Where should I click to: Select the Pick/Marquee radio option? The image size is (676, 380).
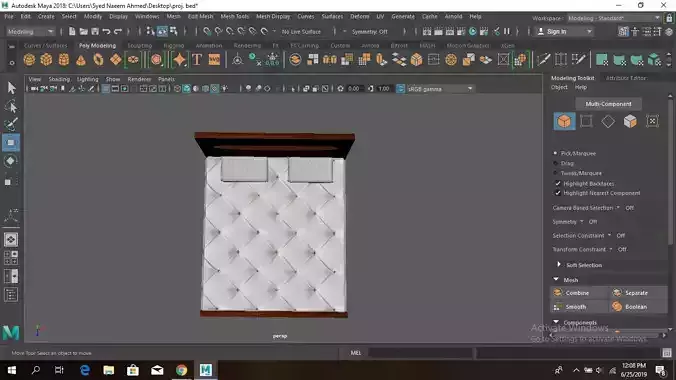point(556,153)
